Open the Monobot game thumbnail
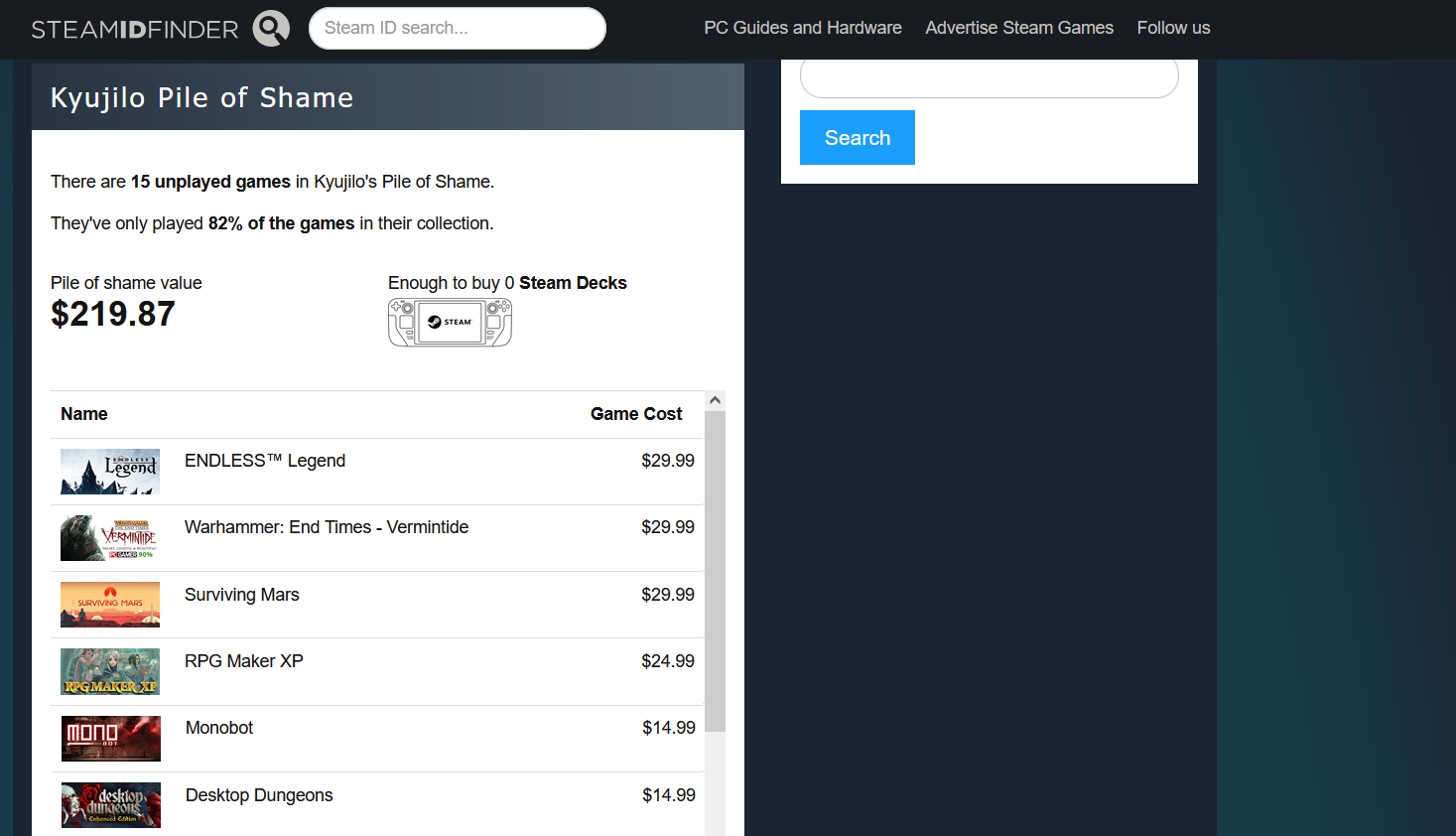The height and width of the screenshot is (836, 1456). coord(111,739)
